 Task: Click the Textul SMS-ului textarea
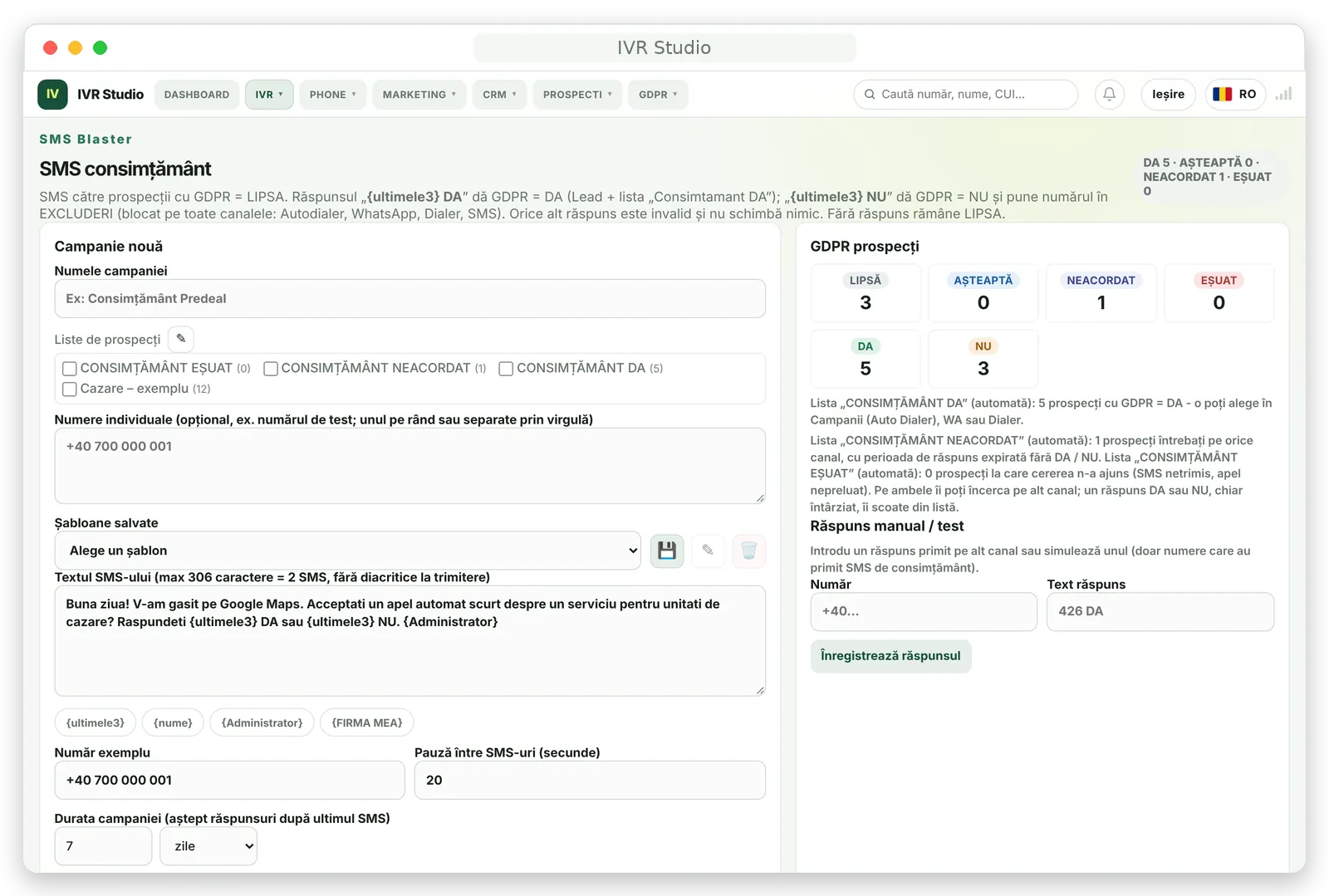pyautogui.click(x=410, y=641)
